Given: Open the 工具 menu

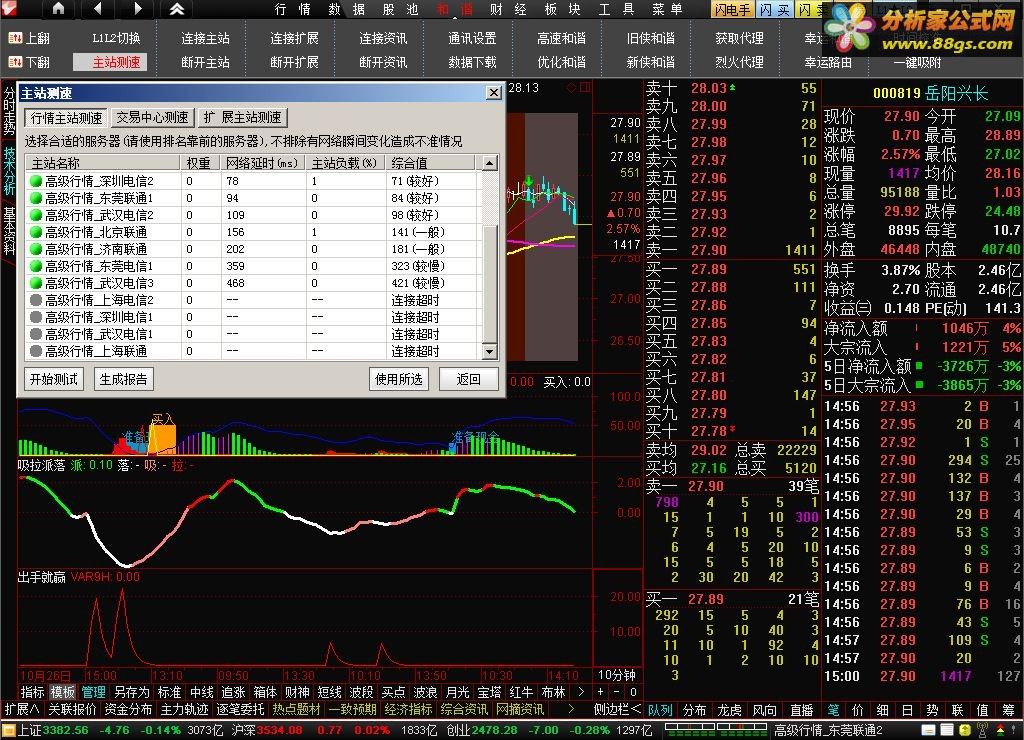Looking at the screenshot, I should coord(616,9).
